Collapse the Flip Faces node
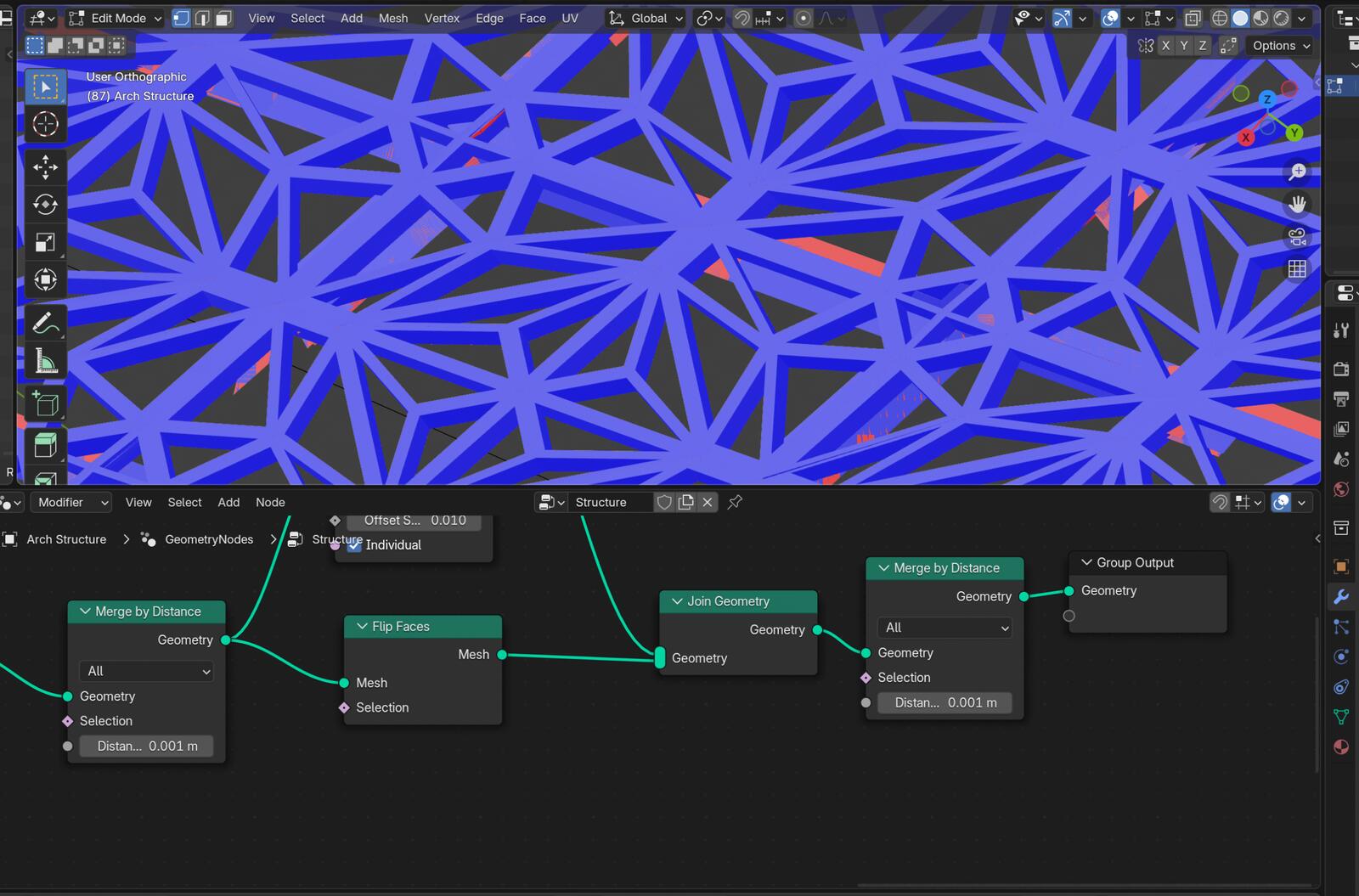The height and width of the screenshot is (896, 1359). (x=362, y=627)
